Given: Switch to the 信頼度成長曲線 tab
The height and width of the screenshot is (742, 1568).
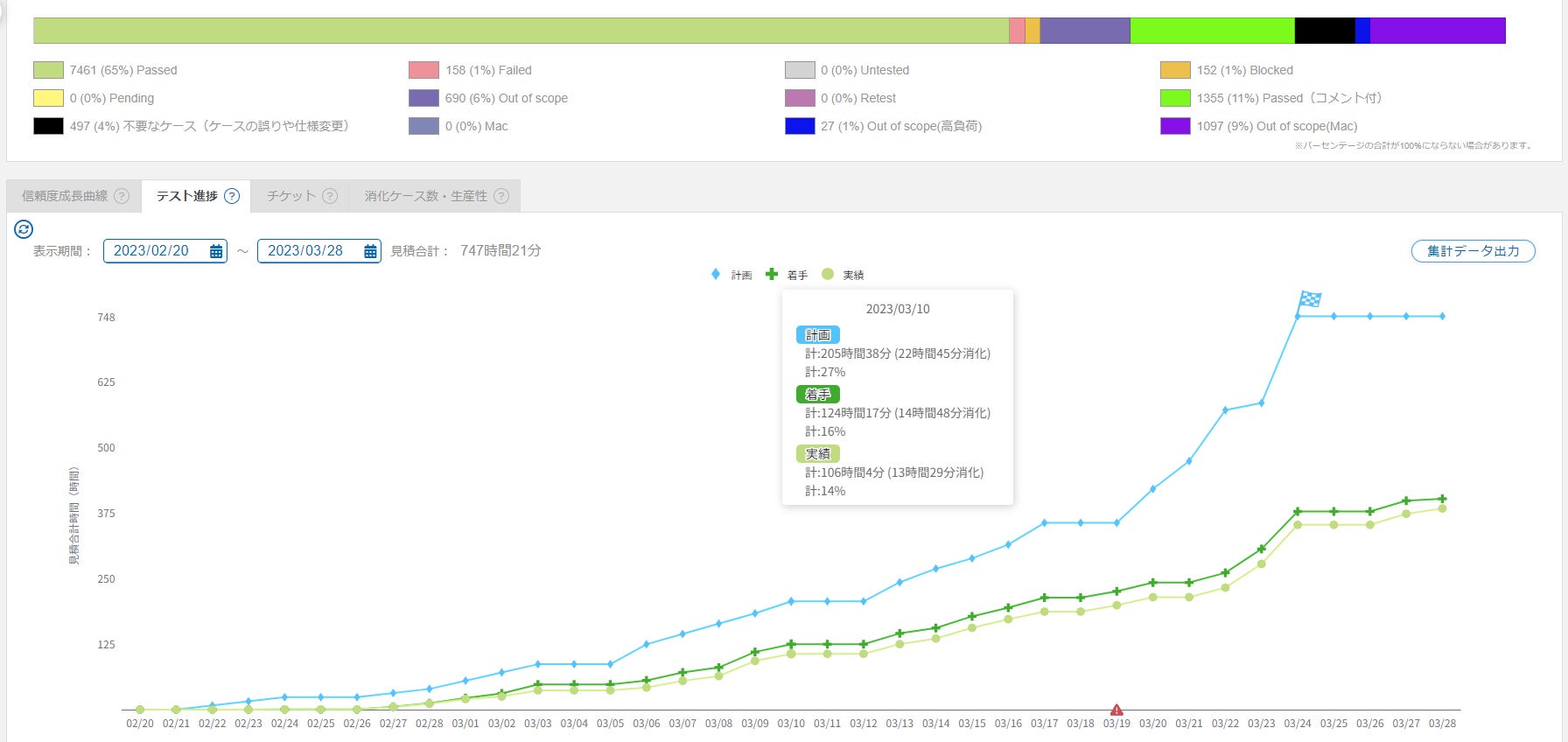Looking at the screenshot, I should (x=65, y=196).
